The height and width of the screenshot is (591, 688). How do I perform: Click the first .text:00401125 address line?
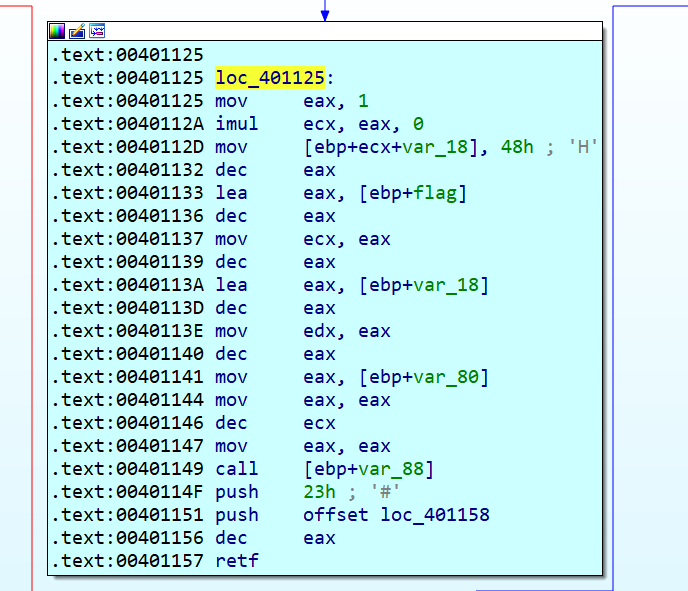coord(127,55)
